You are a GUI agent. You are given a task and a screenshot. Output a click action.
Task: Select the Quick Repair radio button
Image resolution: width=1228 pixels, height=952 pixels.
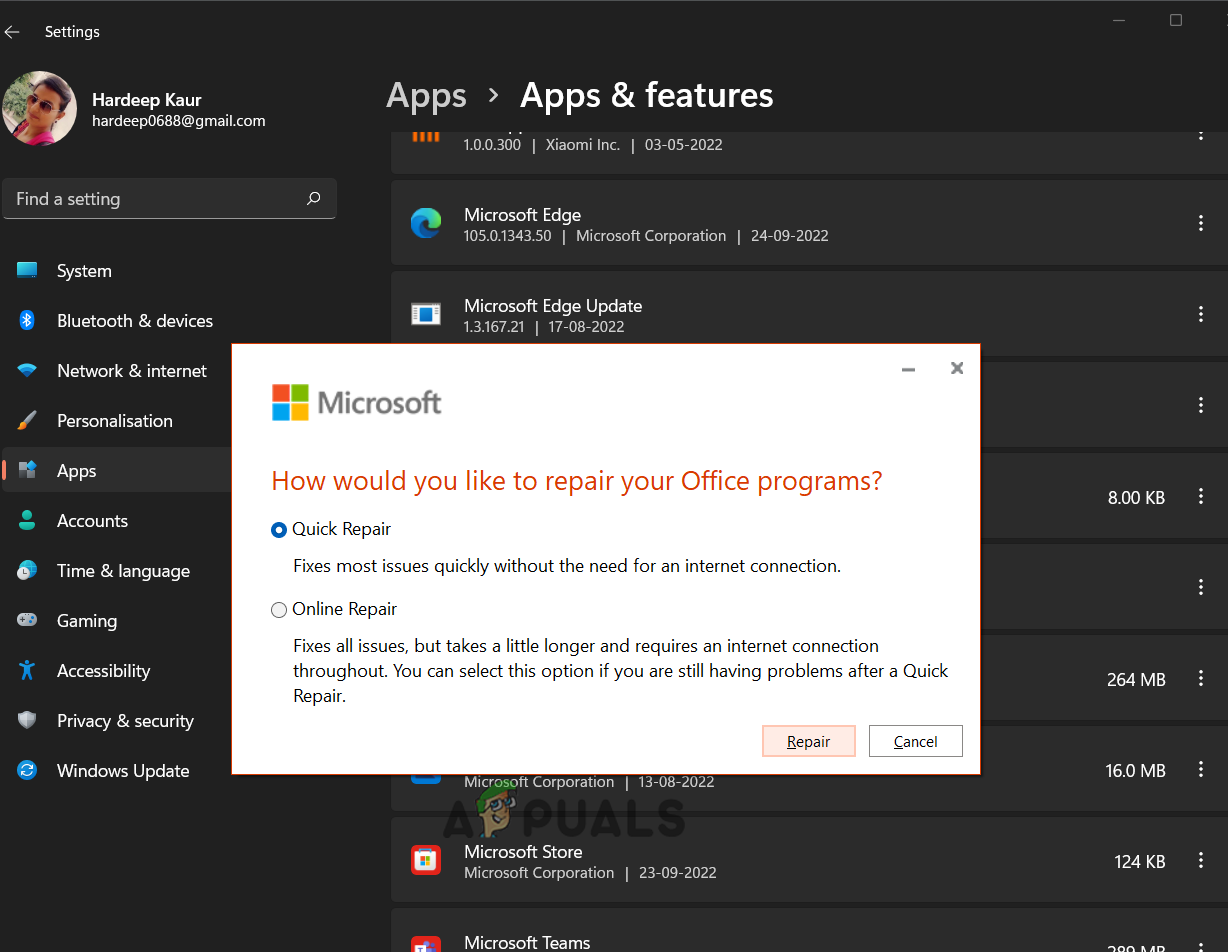pyautogui.click(x=279, y=530)
